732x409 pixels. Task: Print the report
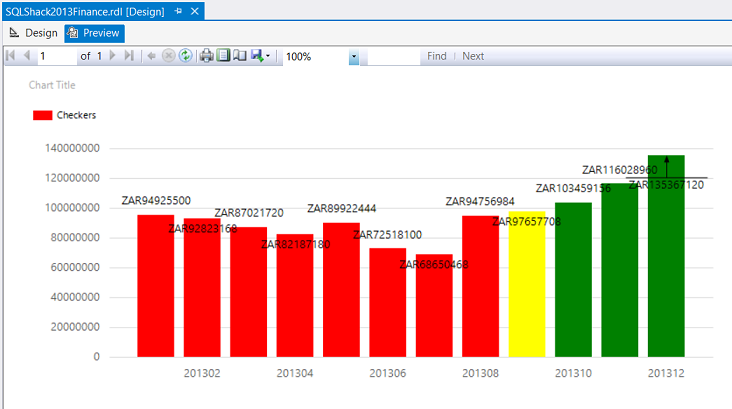[206, 56]
